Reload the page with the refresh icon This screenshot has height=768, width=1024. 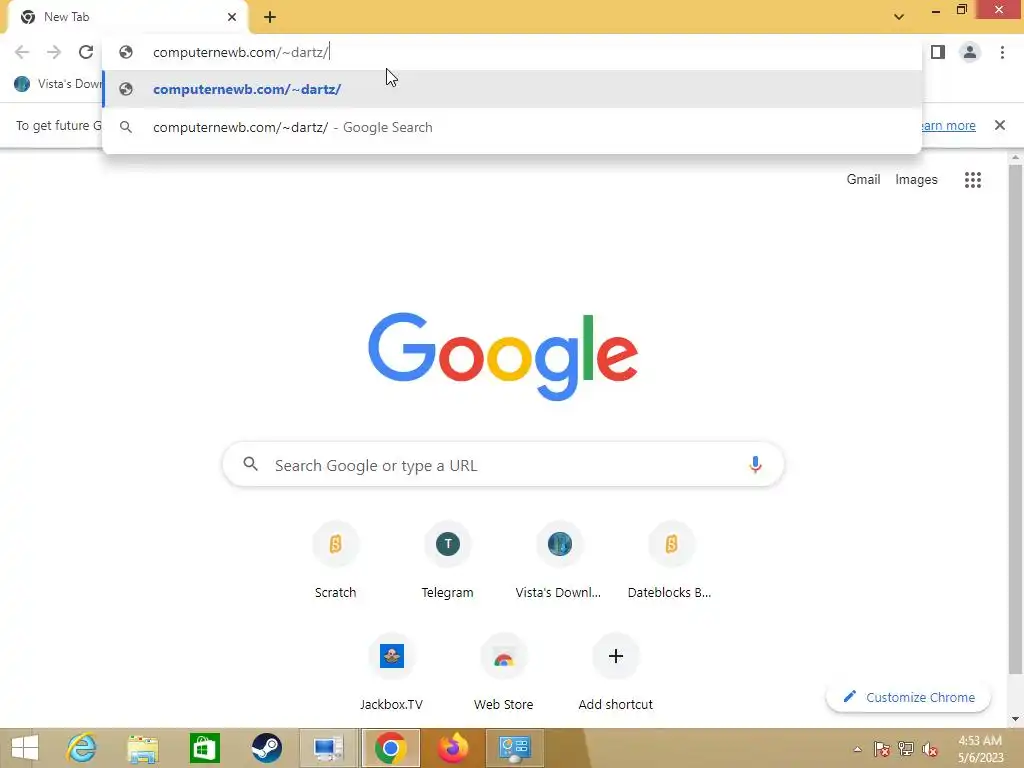pyautogui.click(x=86, y=52)
